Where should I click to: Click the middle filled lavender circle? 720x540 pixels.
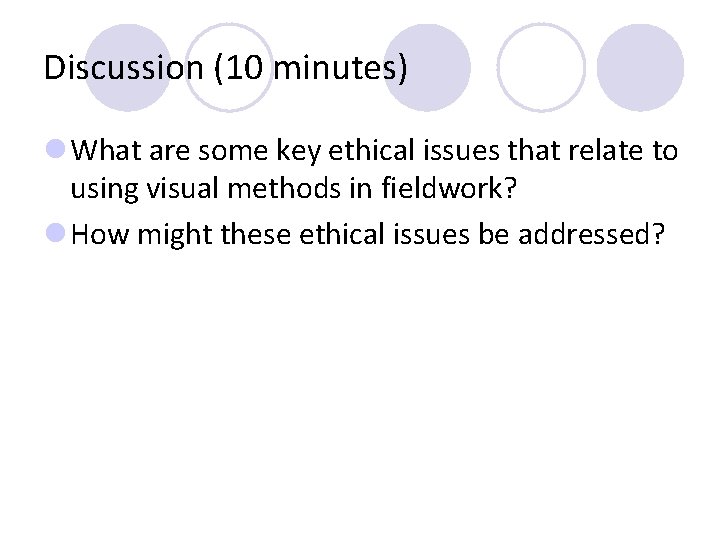(x=427, y=68)
